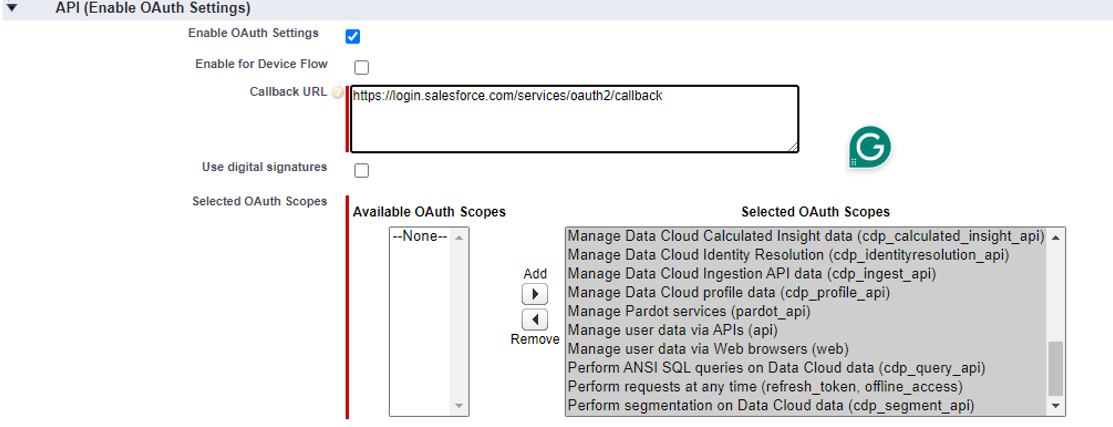Collapse the API (Enable OAuth Settings) section

coord(11,9)
